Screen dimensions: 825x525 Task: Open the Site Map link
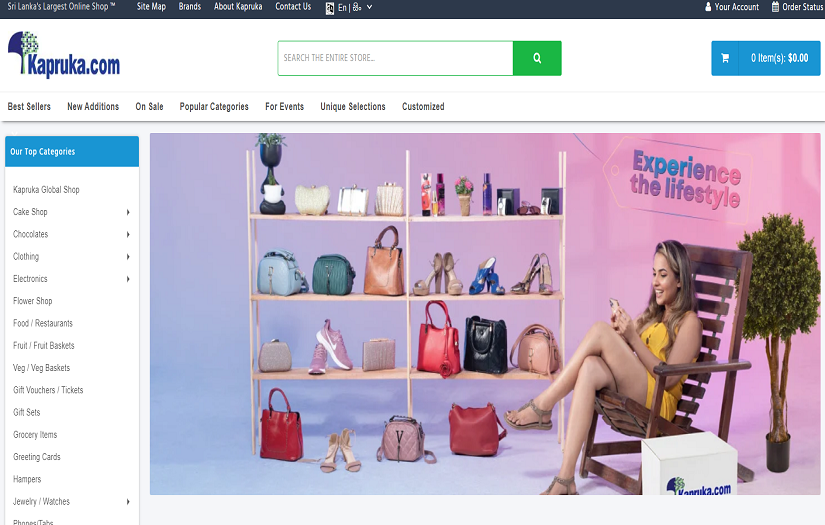tap(151, 7)
